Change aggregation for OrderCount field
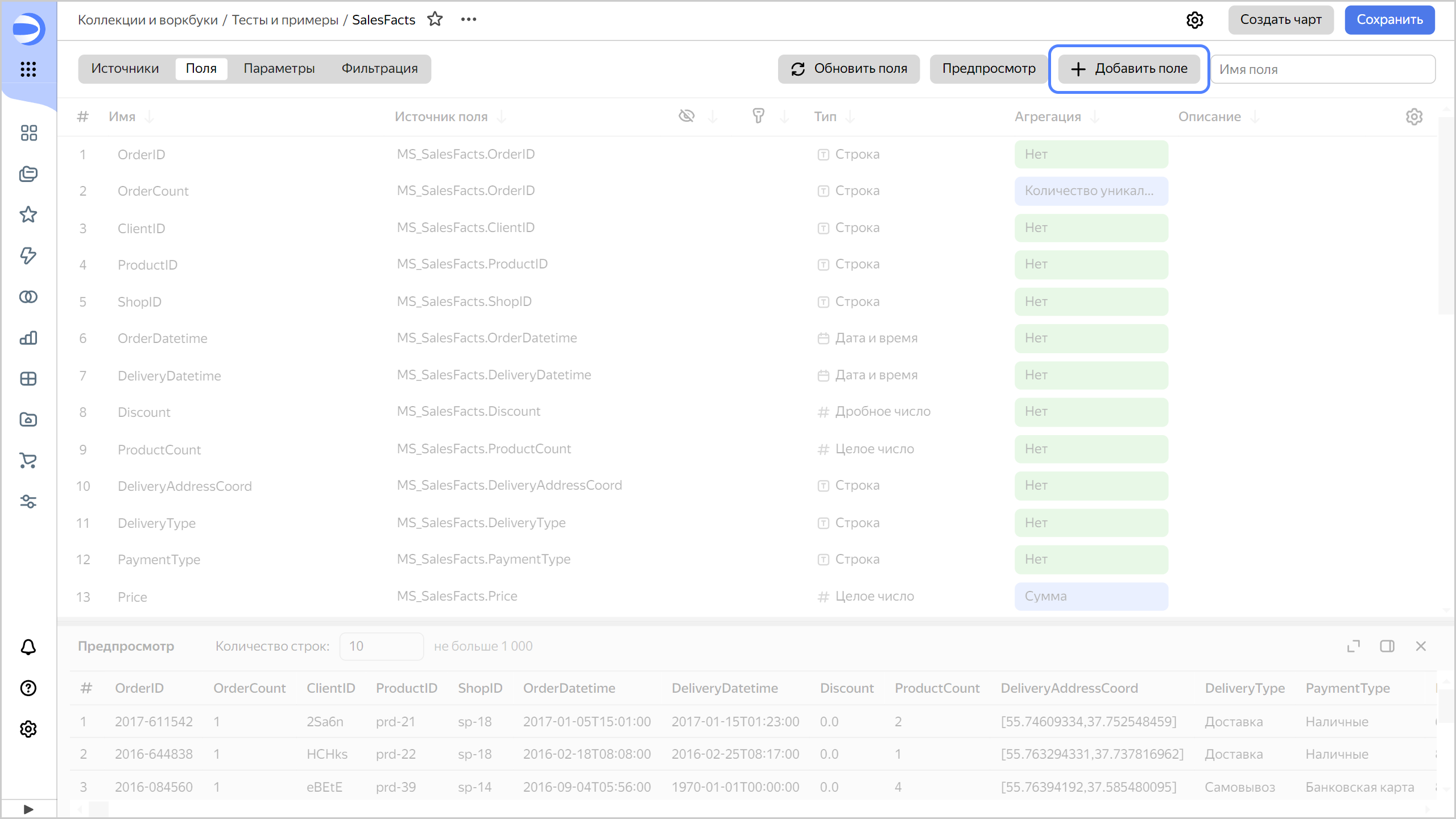The image size is (1456, 819). pos(1091,191)
